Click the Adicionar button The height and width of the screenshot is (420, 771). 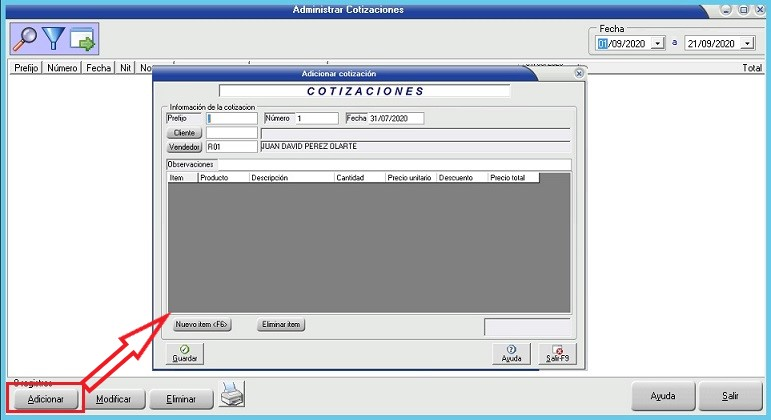[x=46, y=398]
